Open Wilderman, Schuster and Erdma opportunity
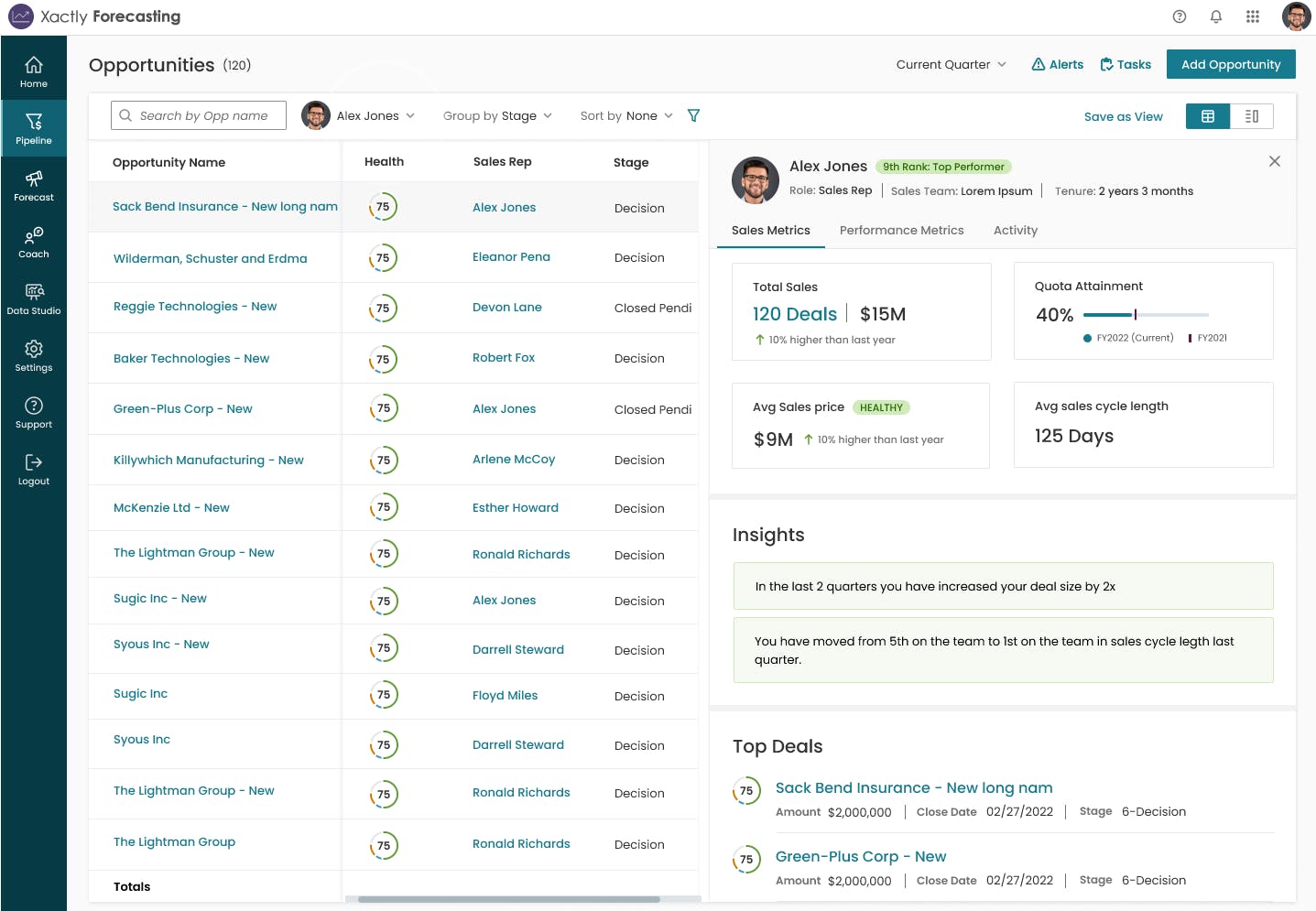Viewport: 1316px width, 911px height. pyautogui.click(x=211, y=258)
